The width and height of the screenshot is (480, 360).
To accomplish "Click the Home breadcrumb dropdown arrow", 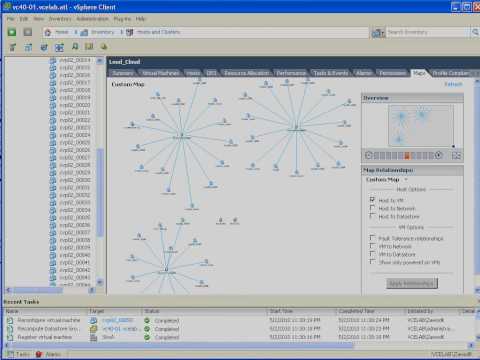I will (76, 32).
